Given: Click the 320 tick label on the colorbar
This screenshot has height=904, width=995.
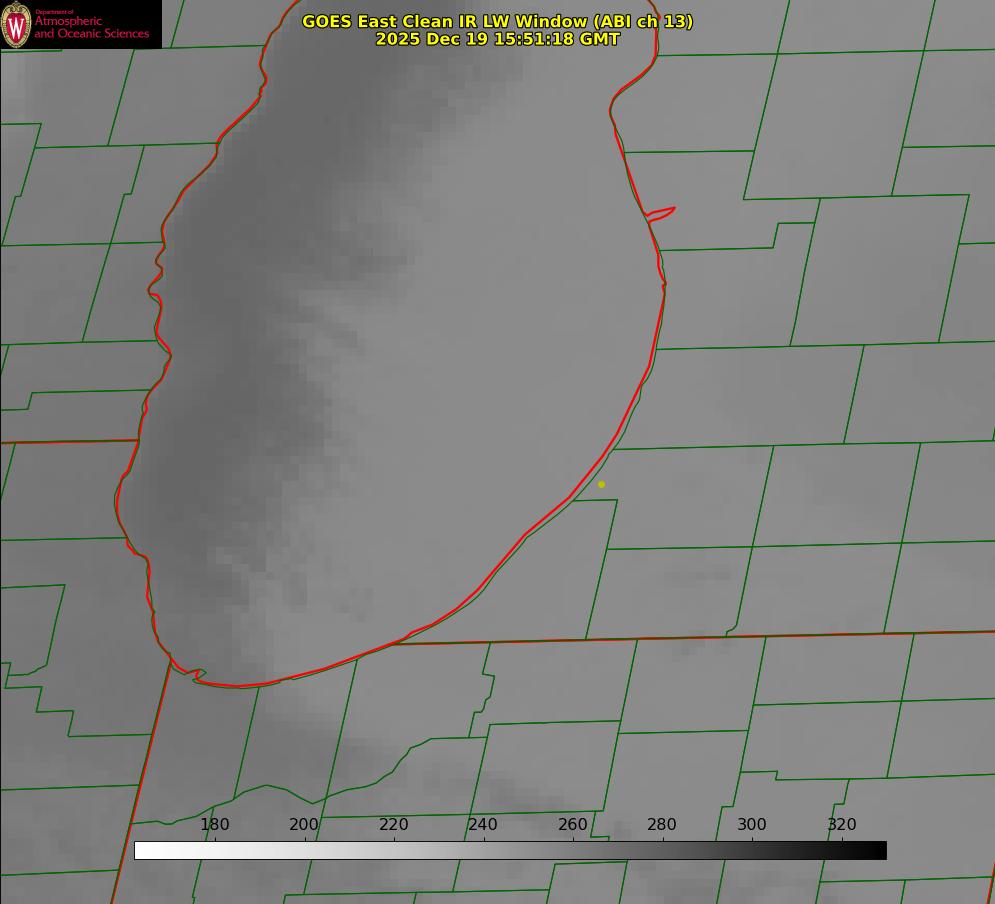Looking at the screenshot, I should 842,824.
